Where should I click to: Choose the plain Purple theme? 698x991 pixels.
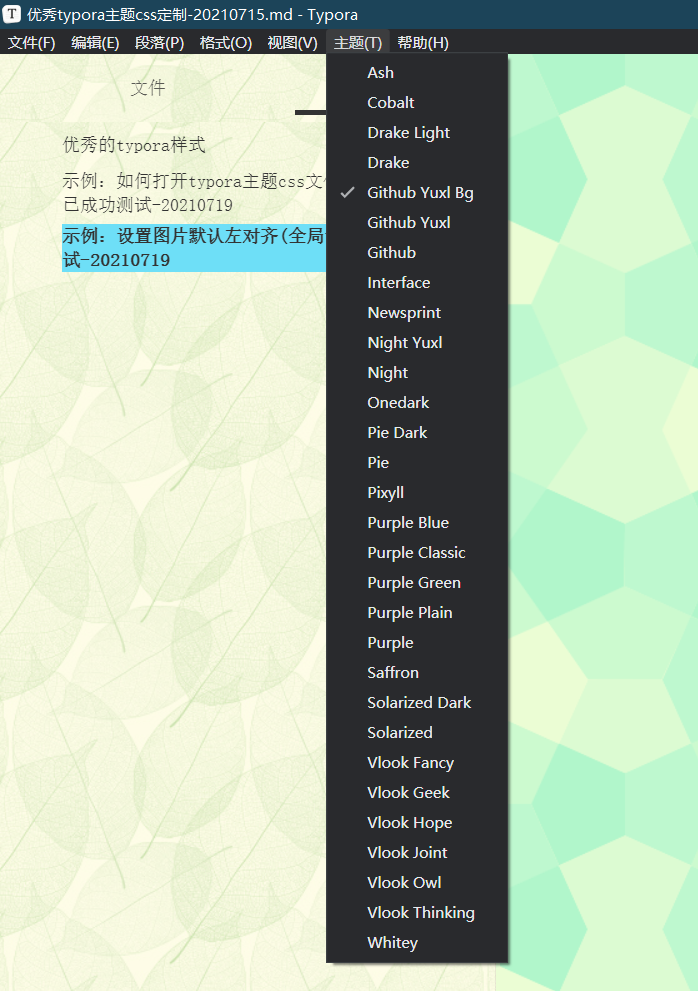pos(417,643)
